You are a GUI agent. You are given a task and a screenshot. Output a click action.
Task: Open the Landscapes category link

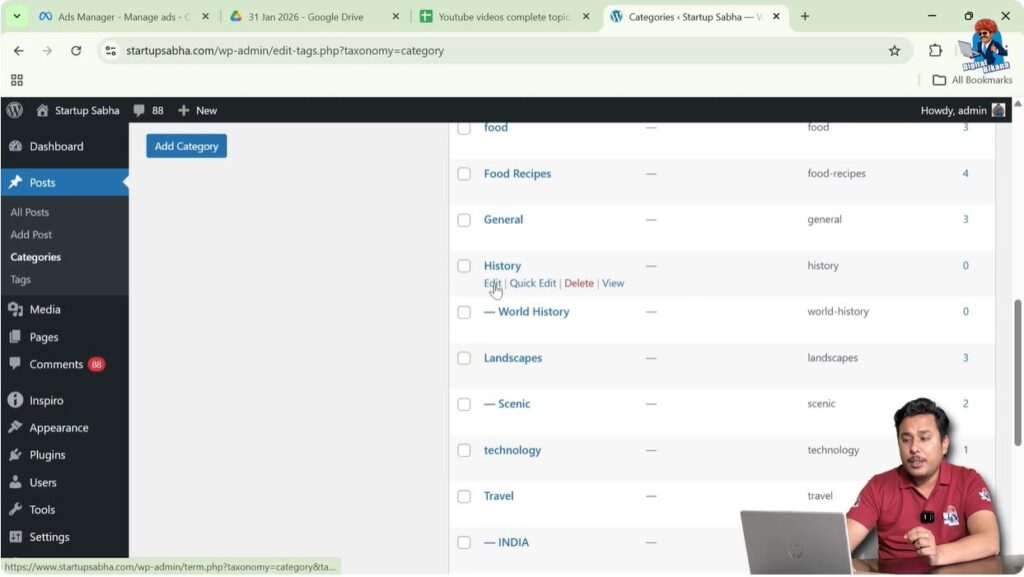513,358
